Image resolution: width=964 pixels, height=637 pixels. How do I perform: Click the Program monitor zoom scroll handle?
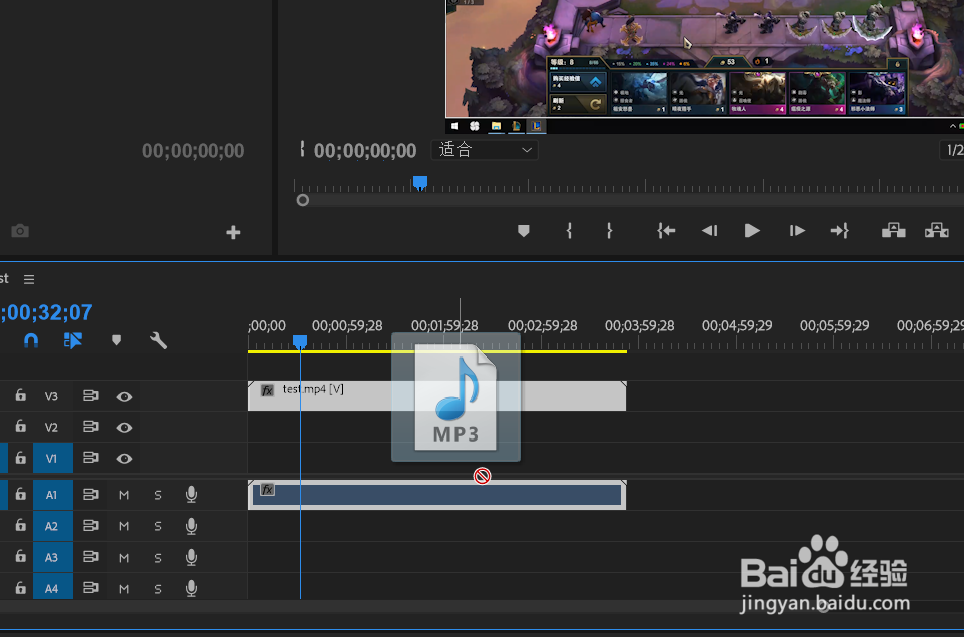pyautogui.click(x=302, y=200)
